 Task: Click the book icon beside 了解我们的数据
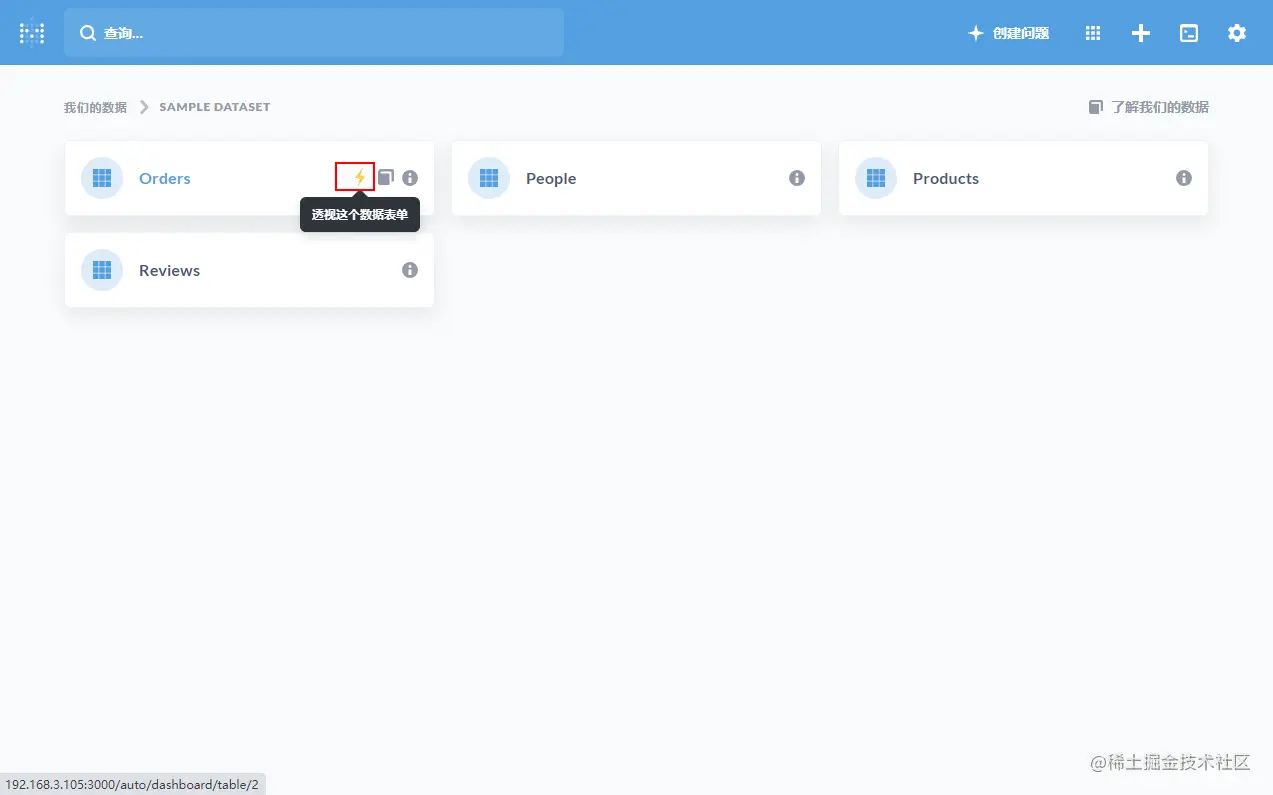pos(1096,107)
